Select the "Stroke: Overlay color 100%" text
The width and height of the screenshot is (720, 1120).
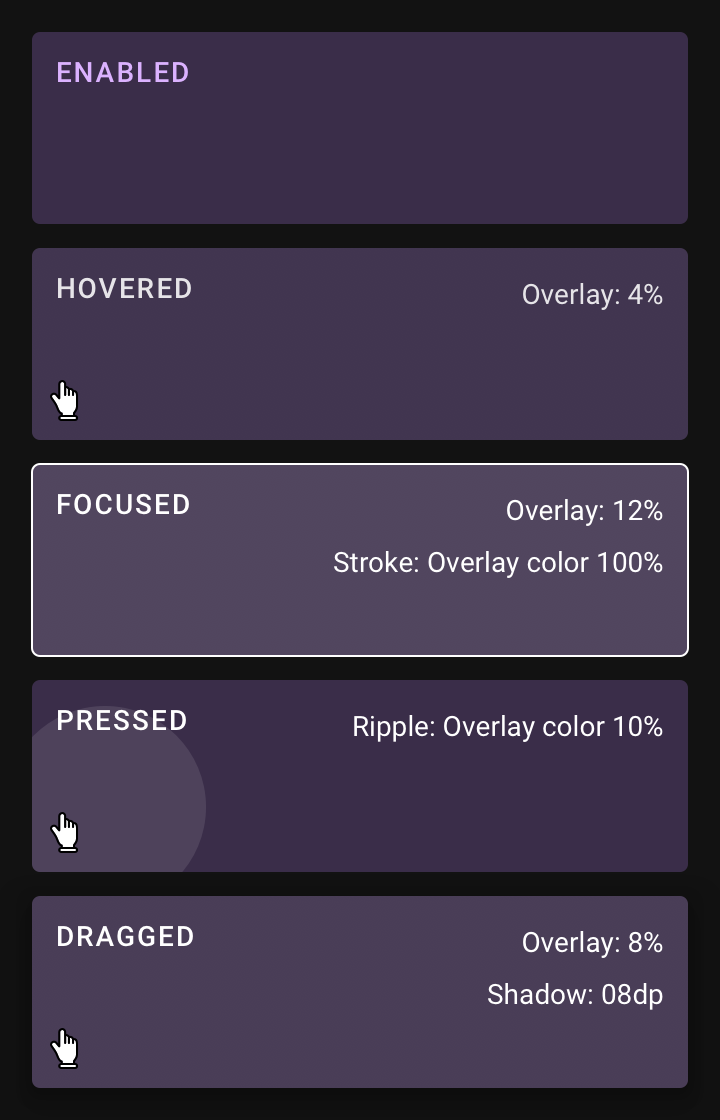point(498,563)
